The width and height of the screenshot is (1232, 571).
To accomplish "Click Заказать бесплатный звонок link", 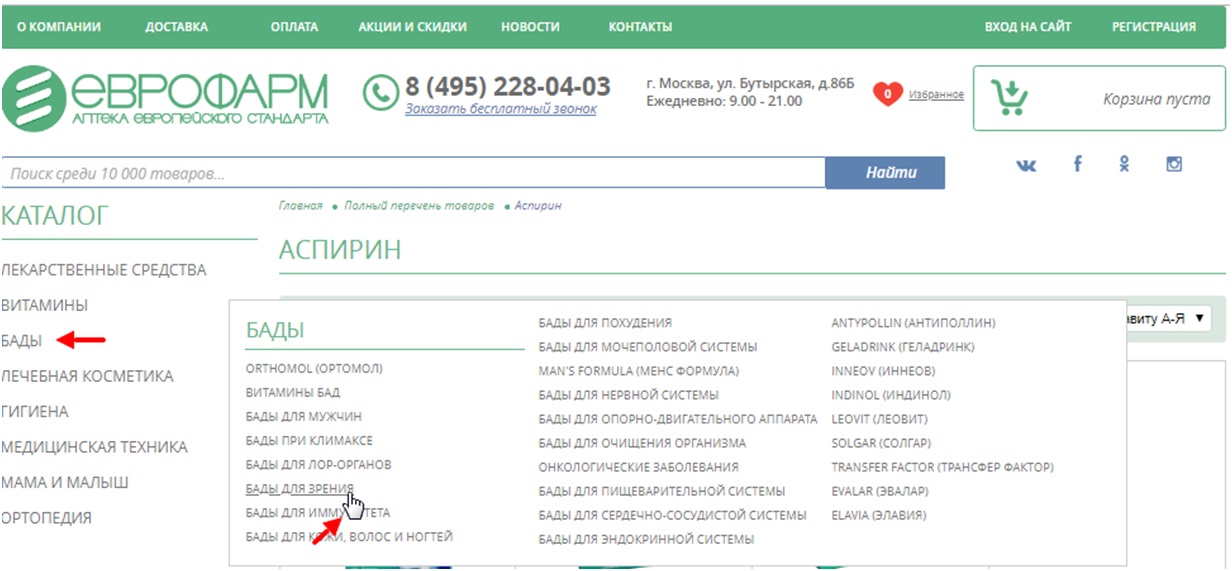I will coord(501,108).
